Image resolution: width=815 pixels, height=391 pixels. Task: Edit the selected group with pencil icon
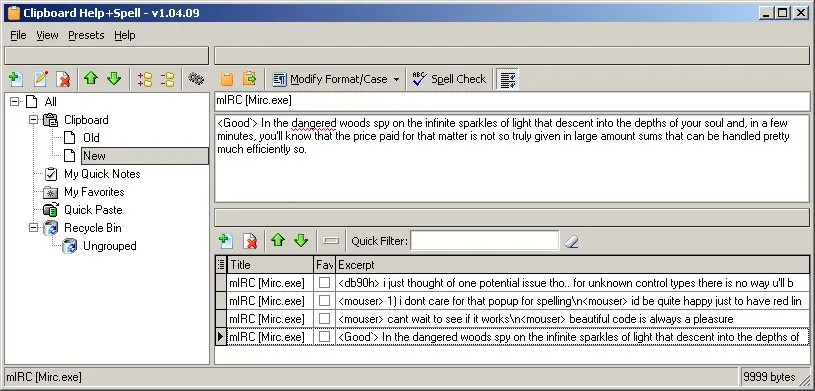[x=41, y=79]
